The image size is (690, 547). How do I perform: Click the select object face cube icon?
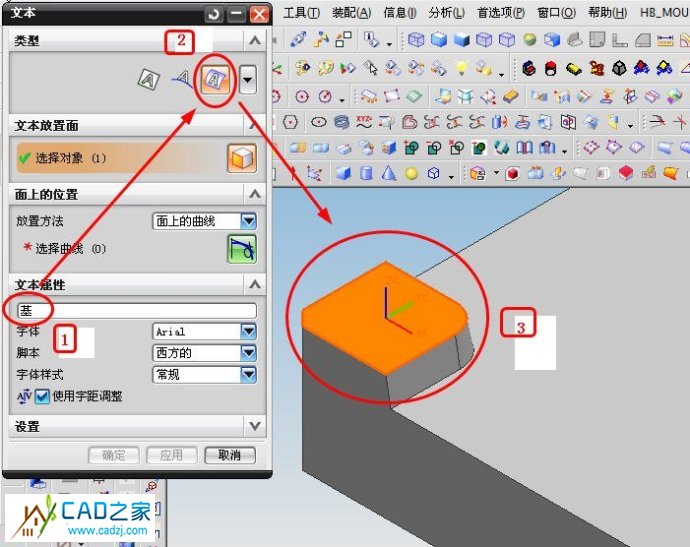click(x=241, y=158)
